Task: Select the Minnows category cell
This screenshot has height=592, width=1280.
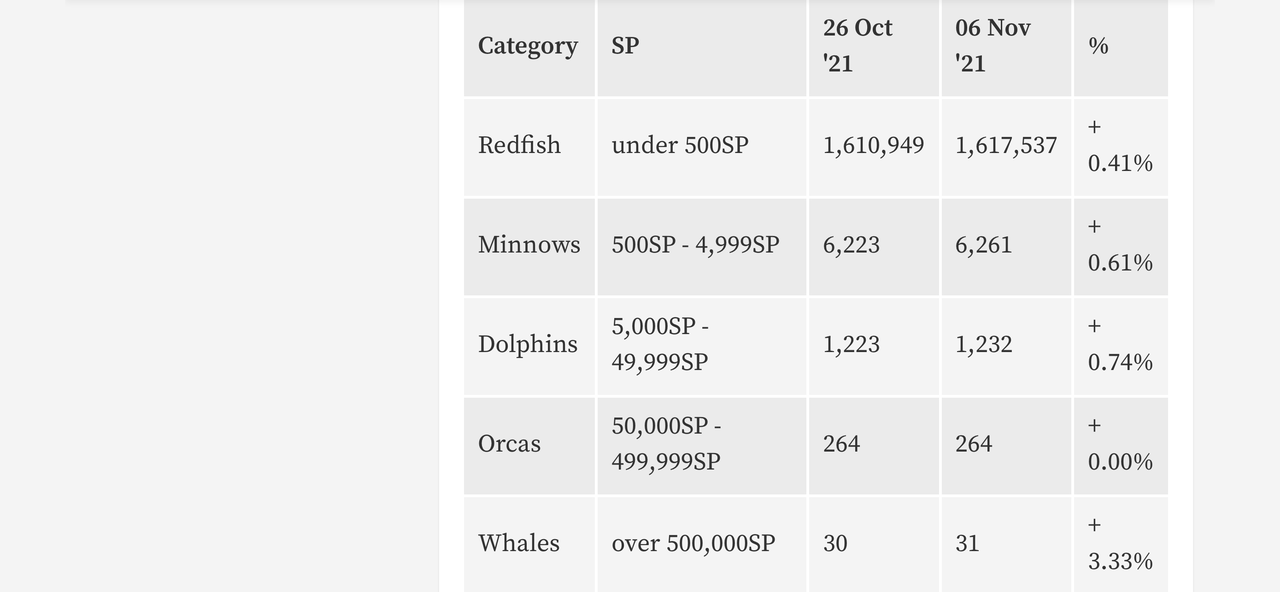Action: coord(529,245)
